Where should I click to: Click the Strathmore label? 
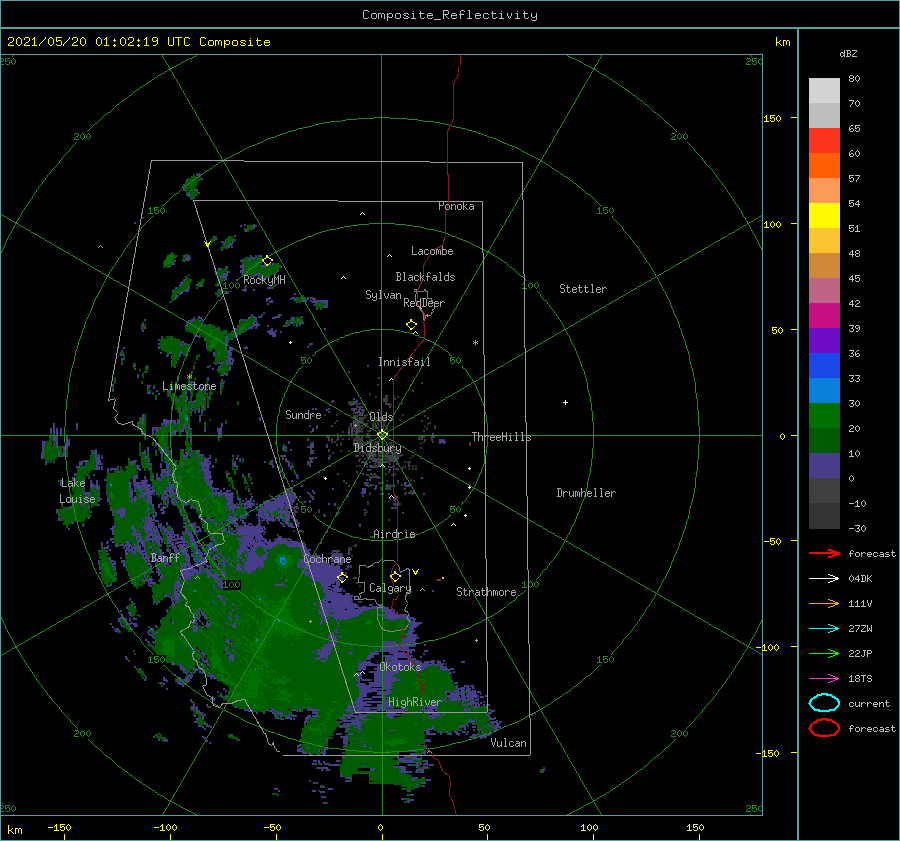(x=486, y=592)
